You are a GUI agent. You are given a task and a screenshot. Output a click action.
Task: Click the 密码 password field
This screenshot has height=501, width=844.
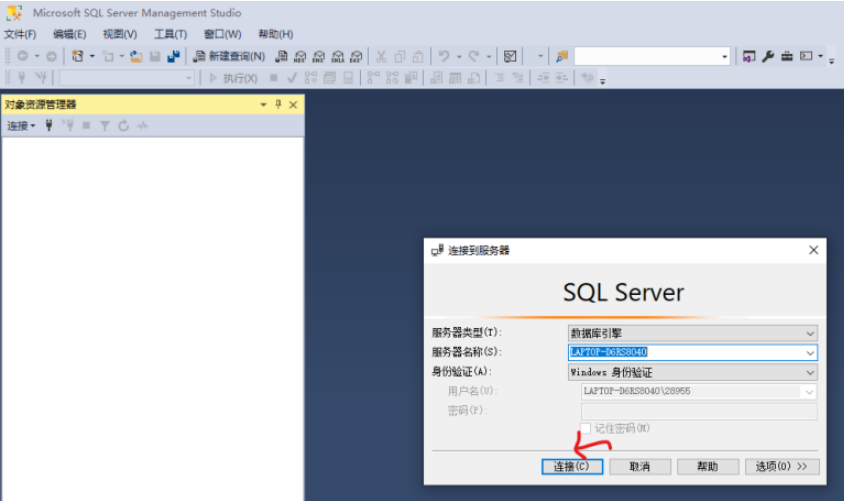coord(699,411)
